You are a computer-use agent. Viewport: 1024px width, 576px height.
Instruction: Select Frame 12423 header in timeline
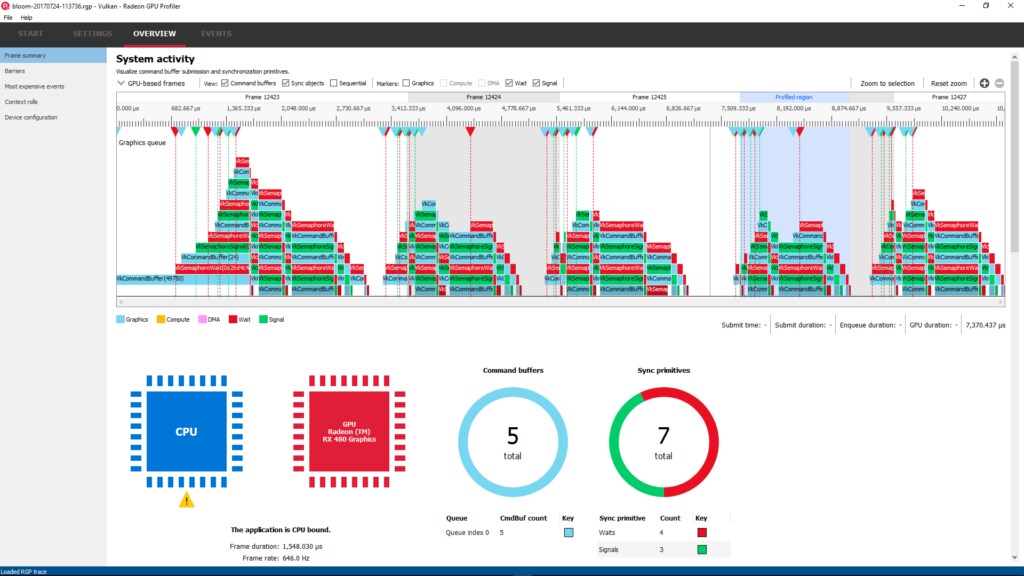tap(262, 97)
